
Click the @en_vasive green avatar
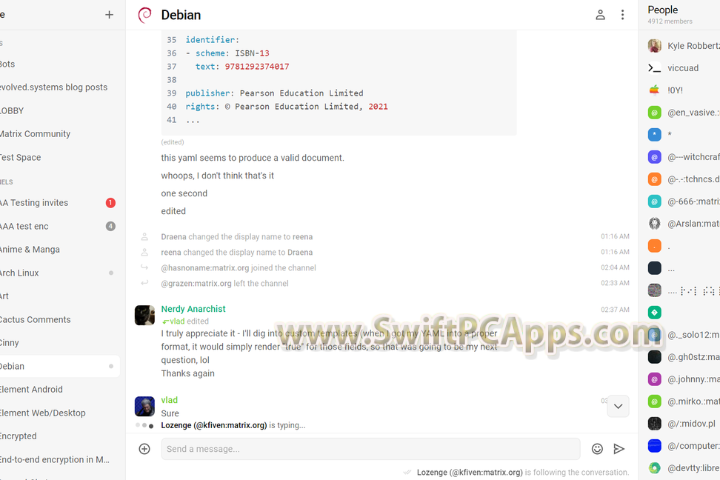[654, 113]
